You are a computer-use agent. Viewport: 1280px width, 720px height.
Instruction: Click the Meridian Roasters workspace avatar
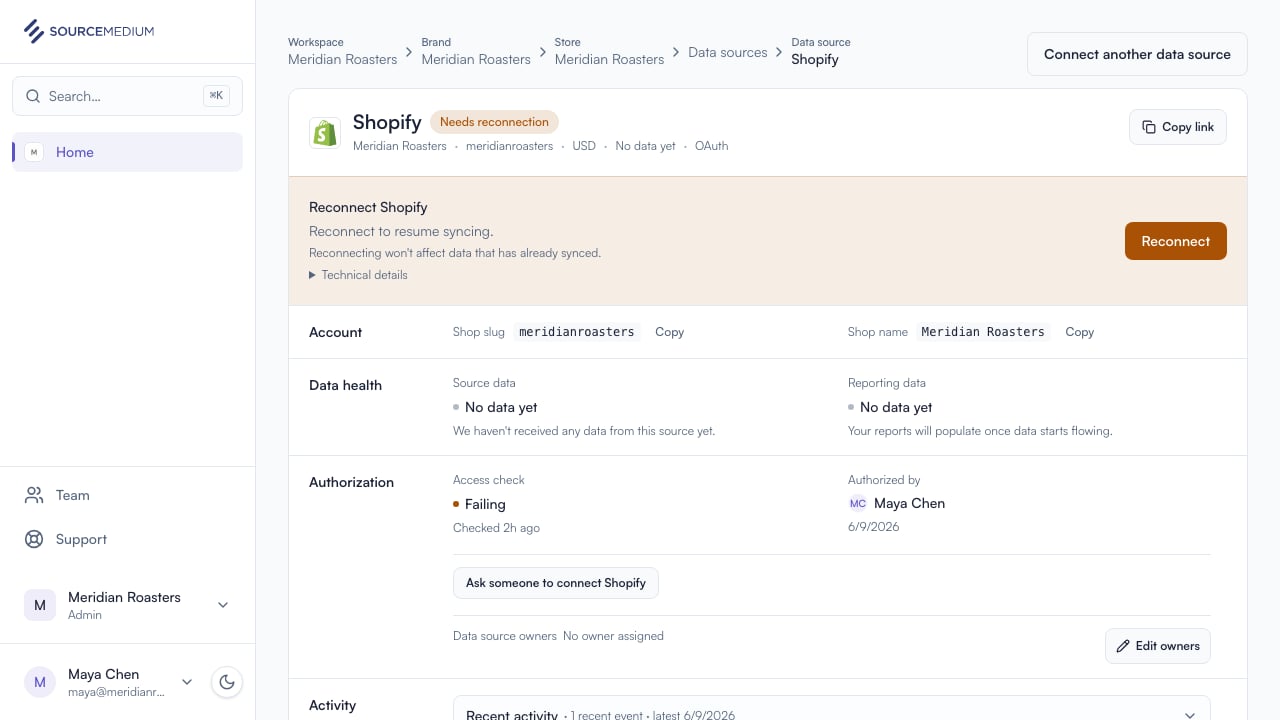(x=40, y=605)
